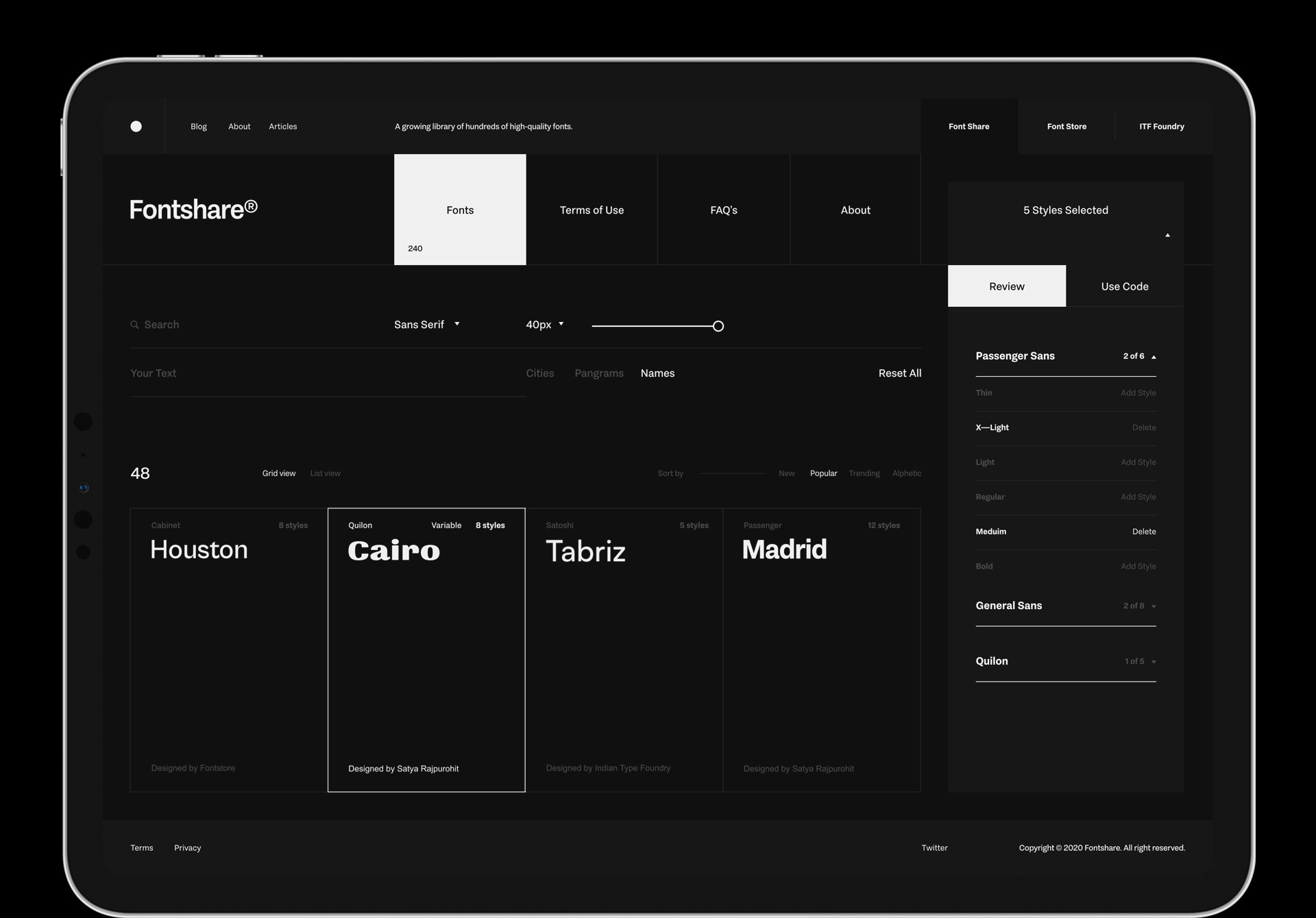Collapse the 5 Styles Selected panel arrow
Image resolution: width=1316 pixels, height=918 pixels.
(1167, 235)
